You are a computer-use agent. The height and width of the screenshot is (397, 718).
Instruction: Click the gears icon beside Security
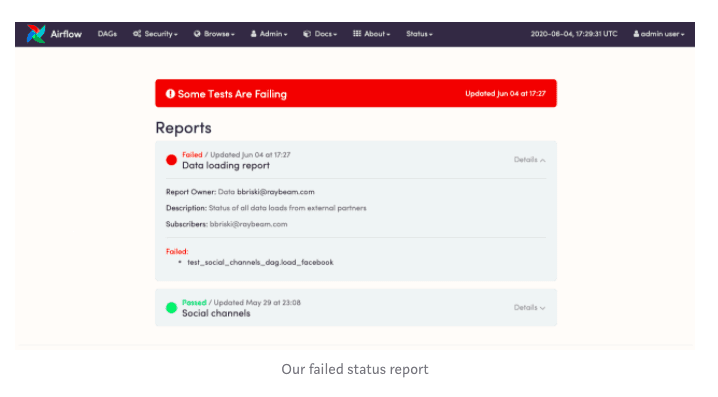coord(137,33)
